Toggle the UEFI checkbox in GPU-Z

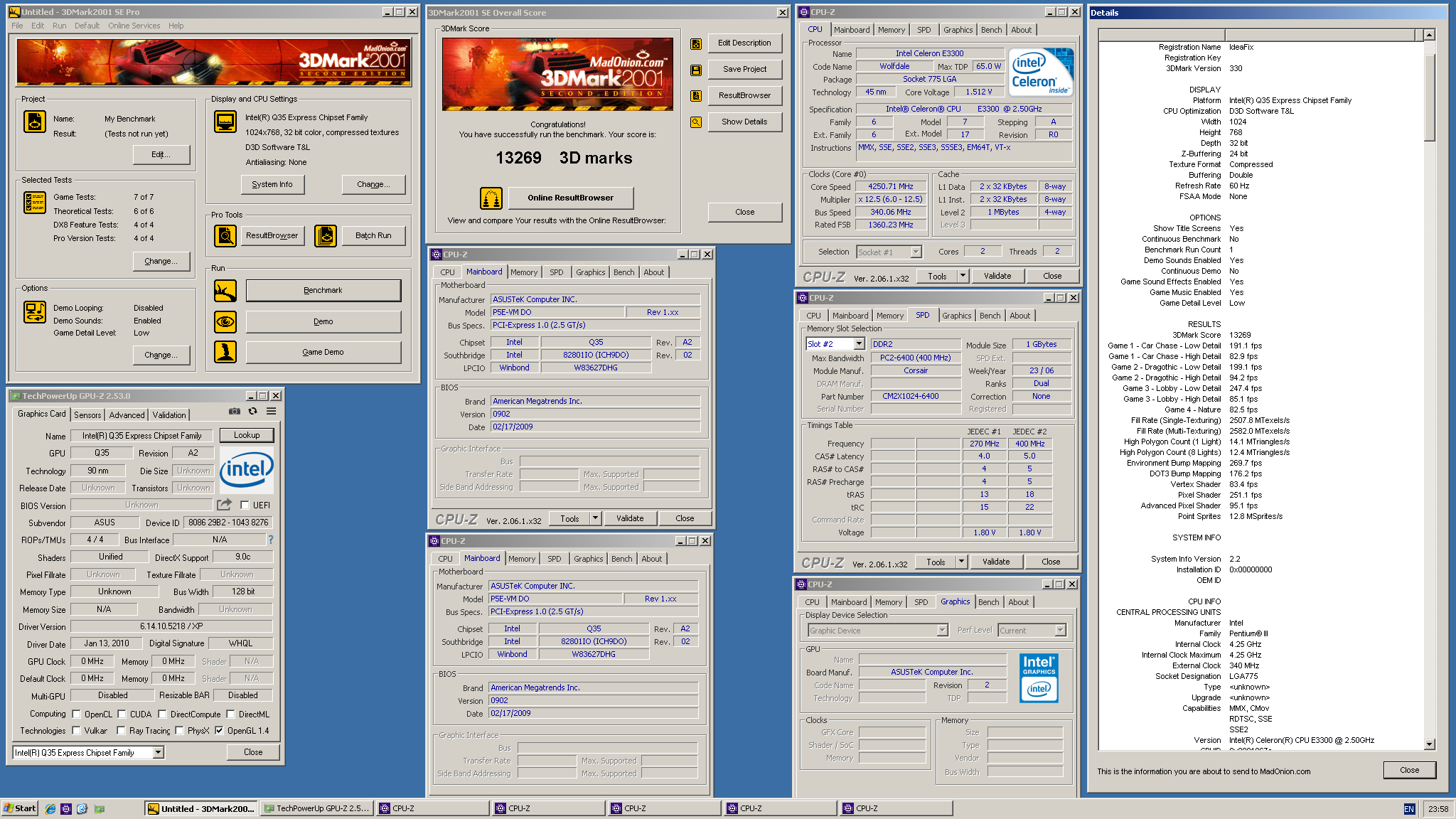point(245,505)
